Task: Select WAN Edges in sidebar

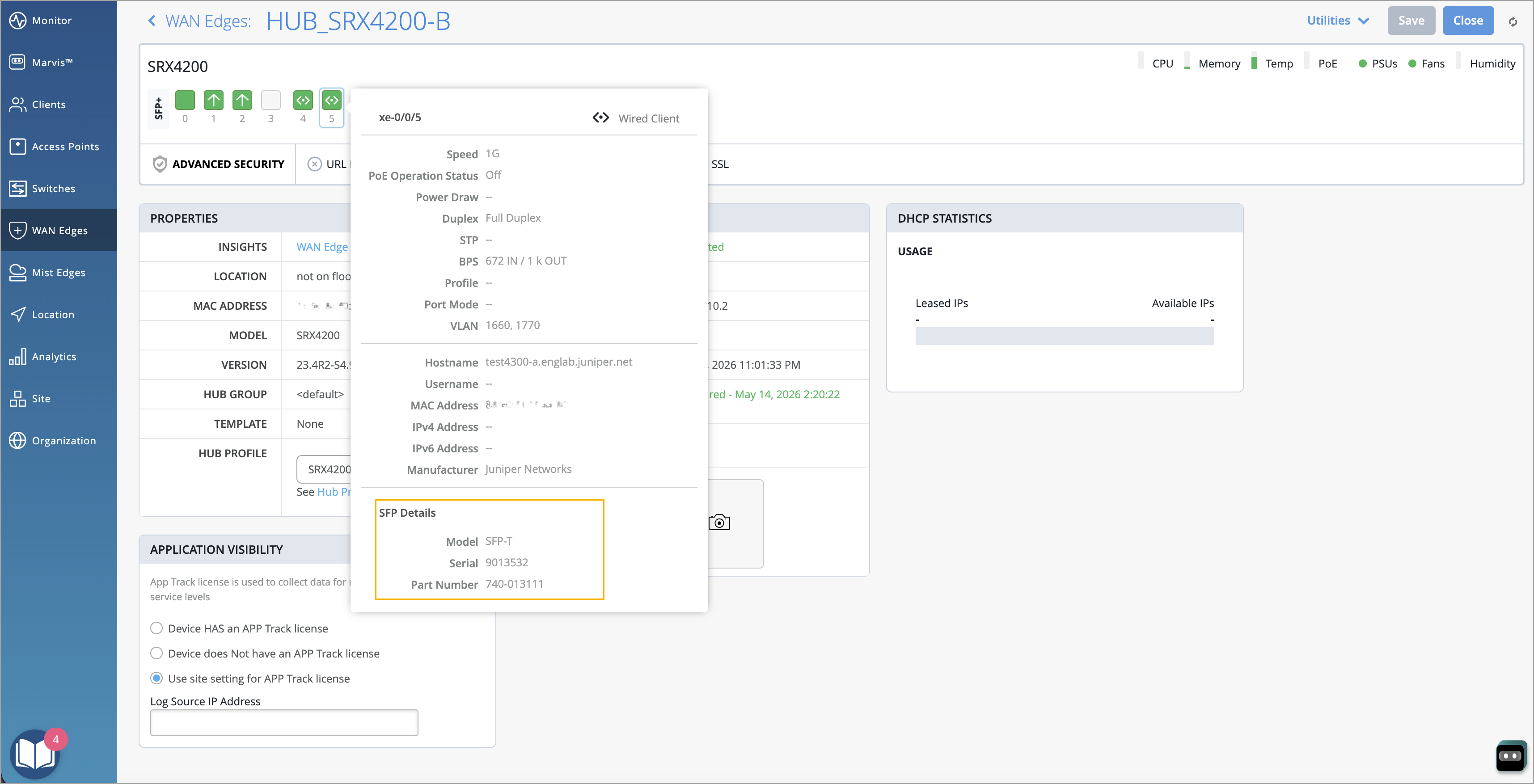Action: tap(59, 230)
